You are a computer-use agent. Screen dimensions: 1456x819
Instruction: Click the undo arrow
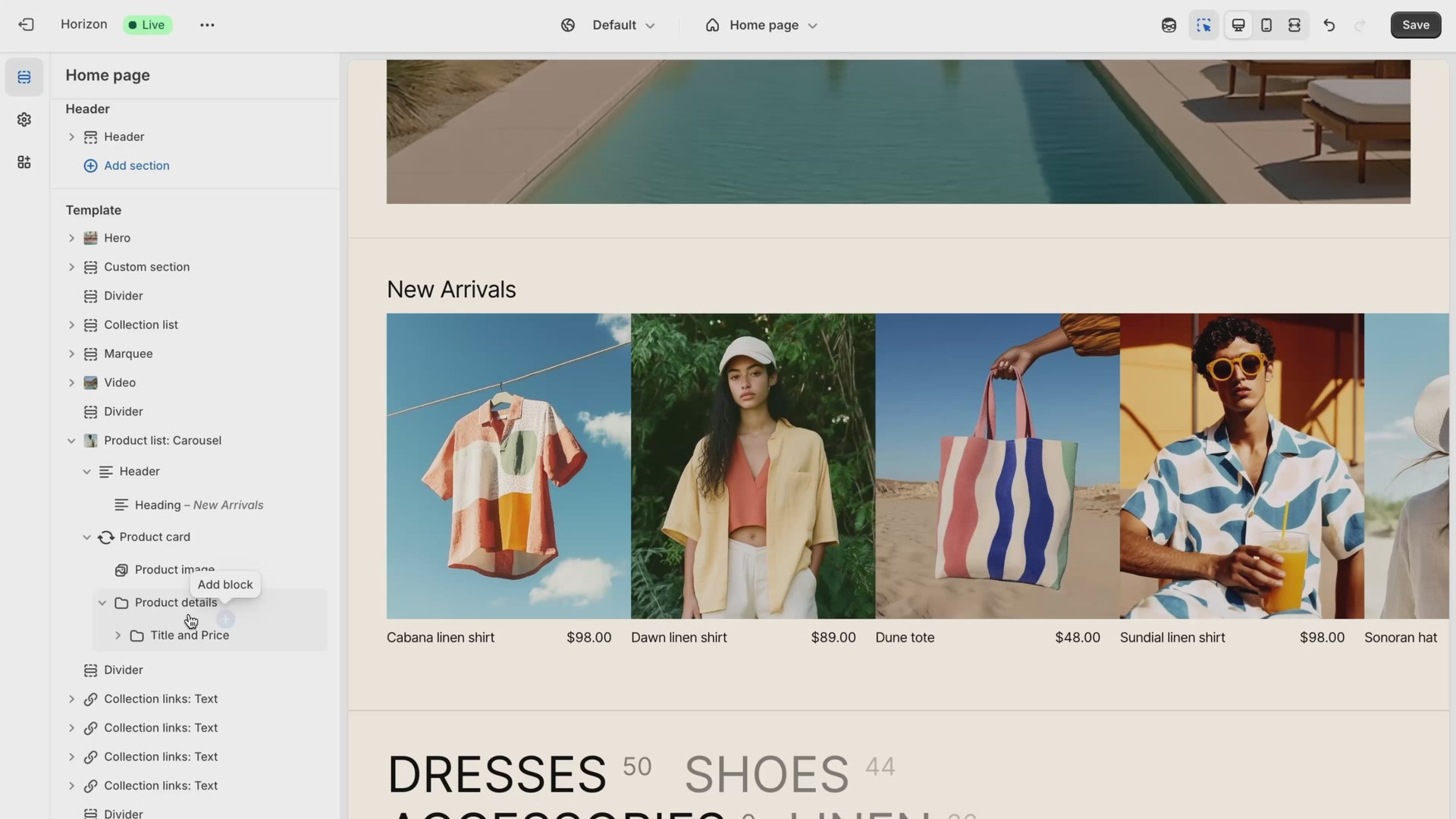[x=1329, y=25]
